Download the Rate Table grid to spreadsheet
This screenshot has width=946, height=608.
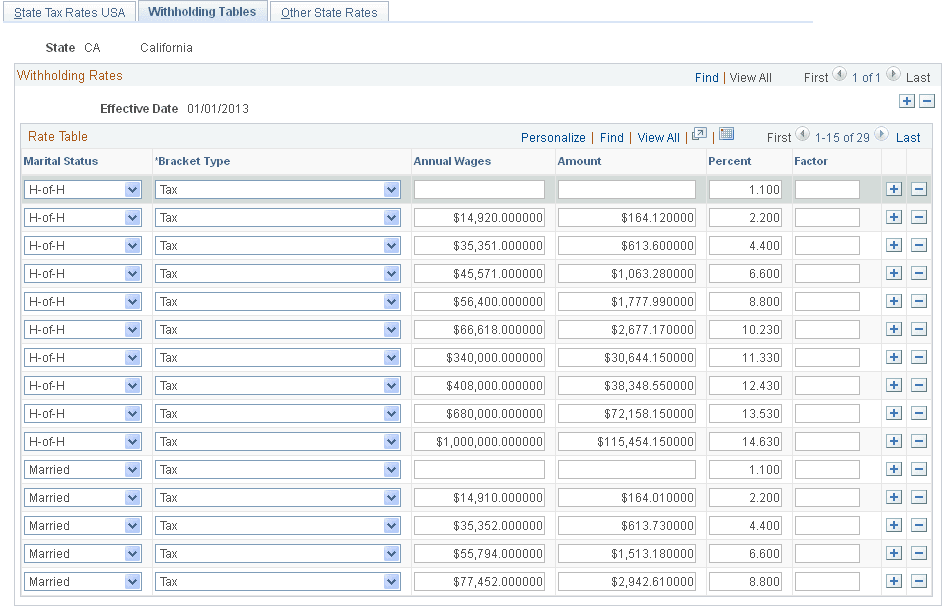point(727,136)
